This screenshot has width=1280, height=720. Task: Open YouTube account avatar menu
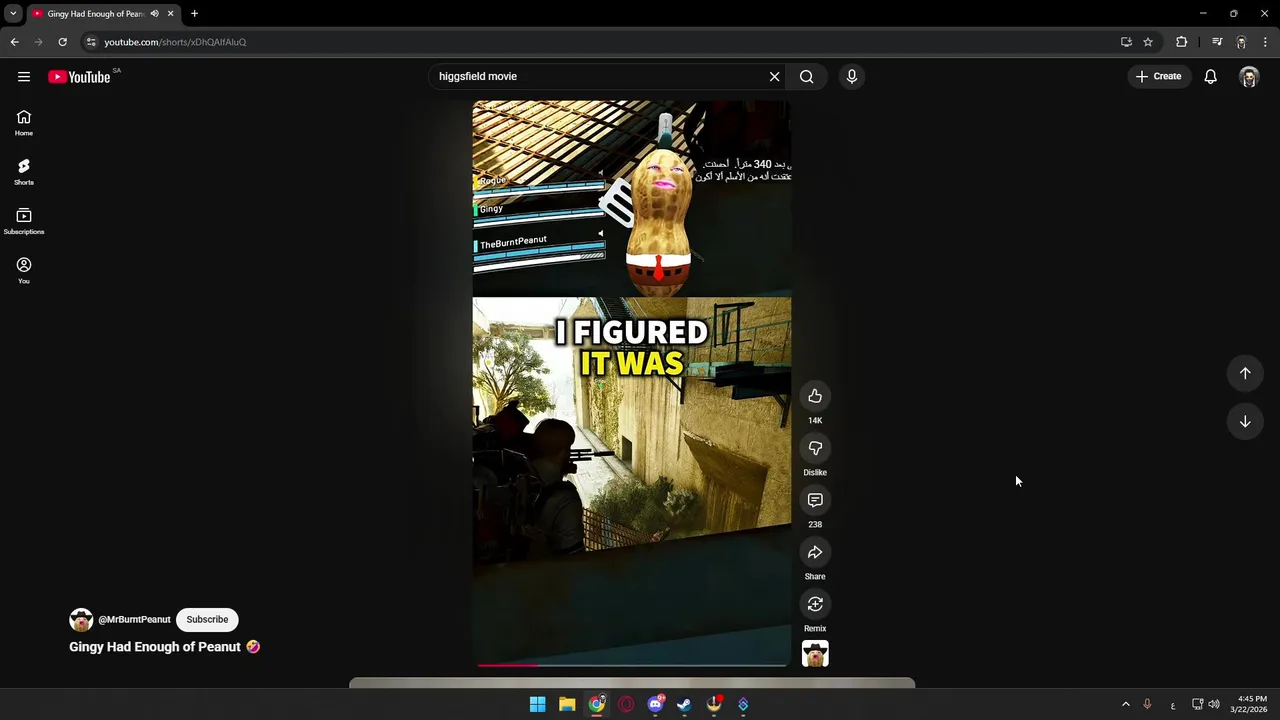tap(1249, 77)
